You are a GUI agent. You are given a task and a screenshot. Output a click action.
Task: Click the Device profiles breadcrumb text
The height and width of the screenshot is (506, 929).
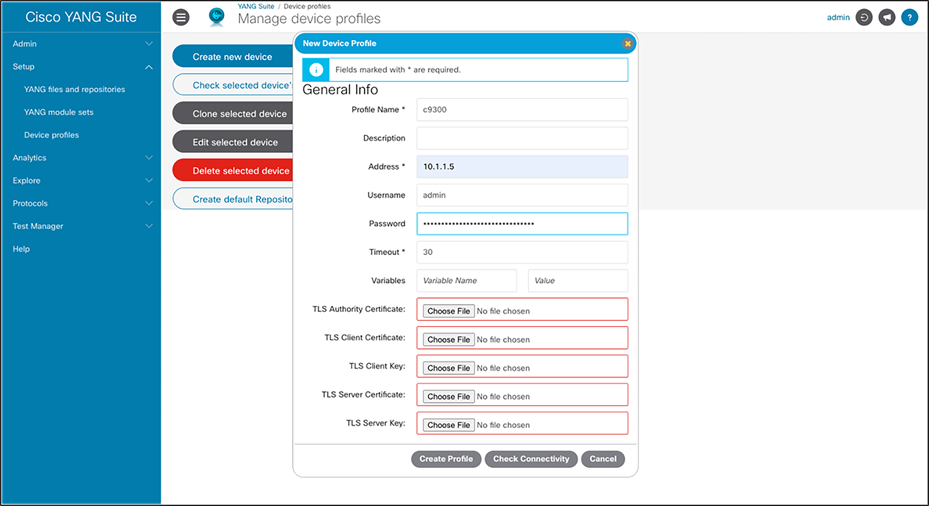click(x=307, y=7)
